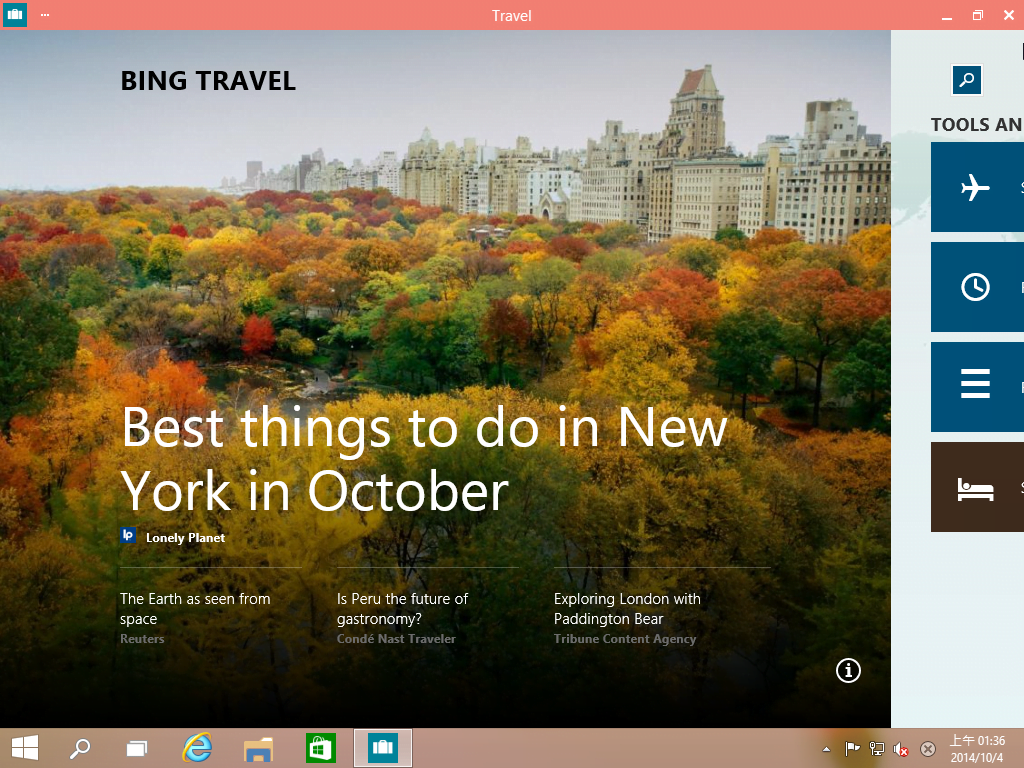The width and height of the screenshot is (1024, 768).
Task: Open File Explorer from taskbar
Action: click(x=259, y=748)
